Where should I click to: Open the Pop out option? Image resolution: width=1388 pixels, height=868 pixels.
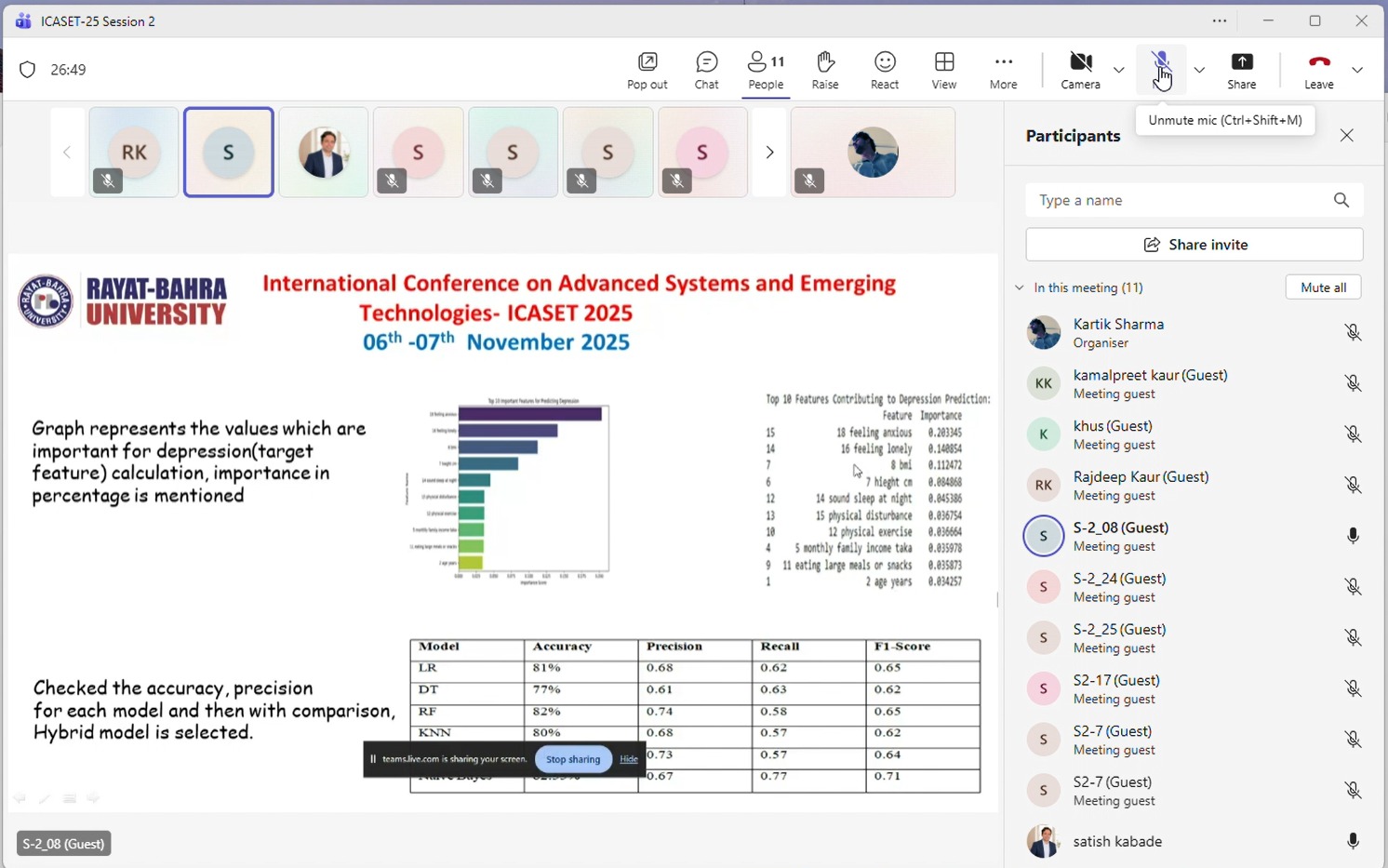647,71
